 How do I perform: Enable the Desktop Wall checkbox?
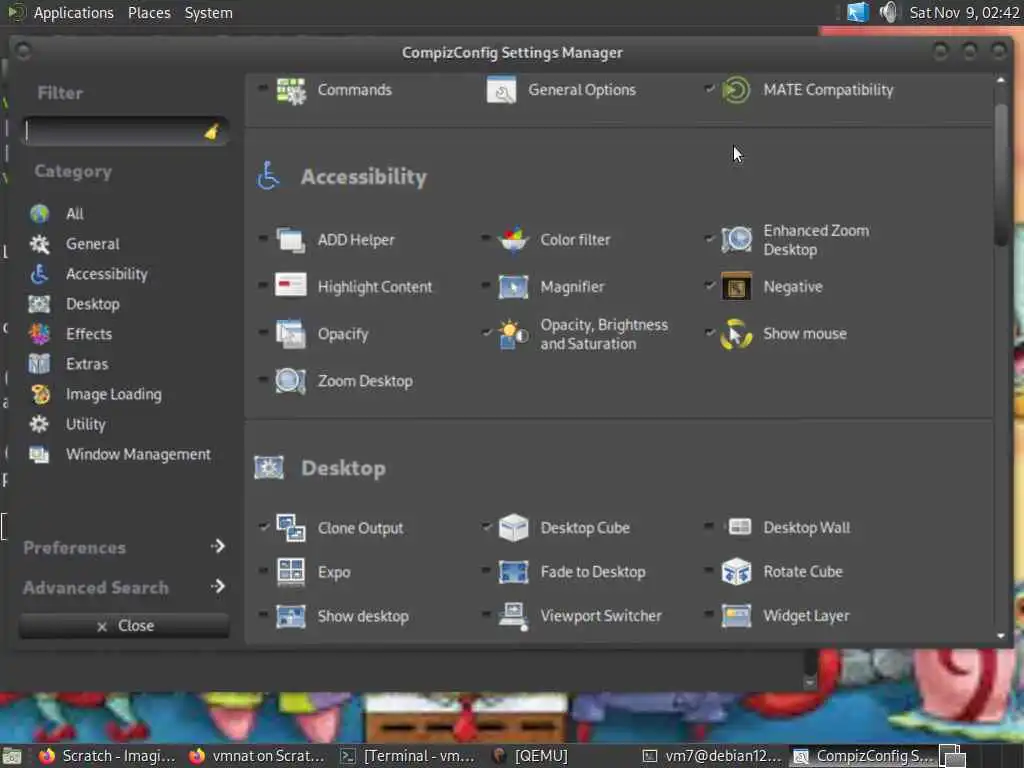pos(709,525)
